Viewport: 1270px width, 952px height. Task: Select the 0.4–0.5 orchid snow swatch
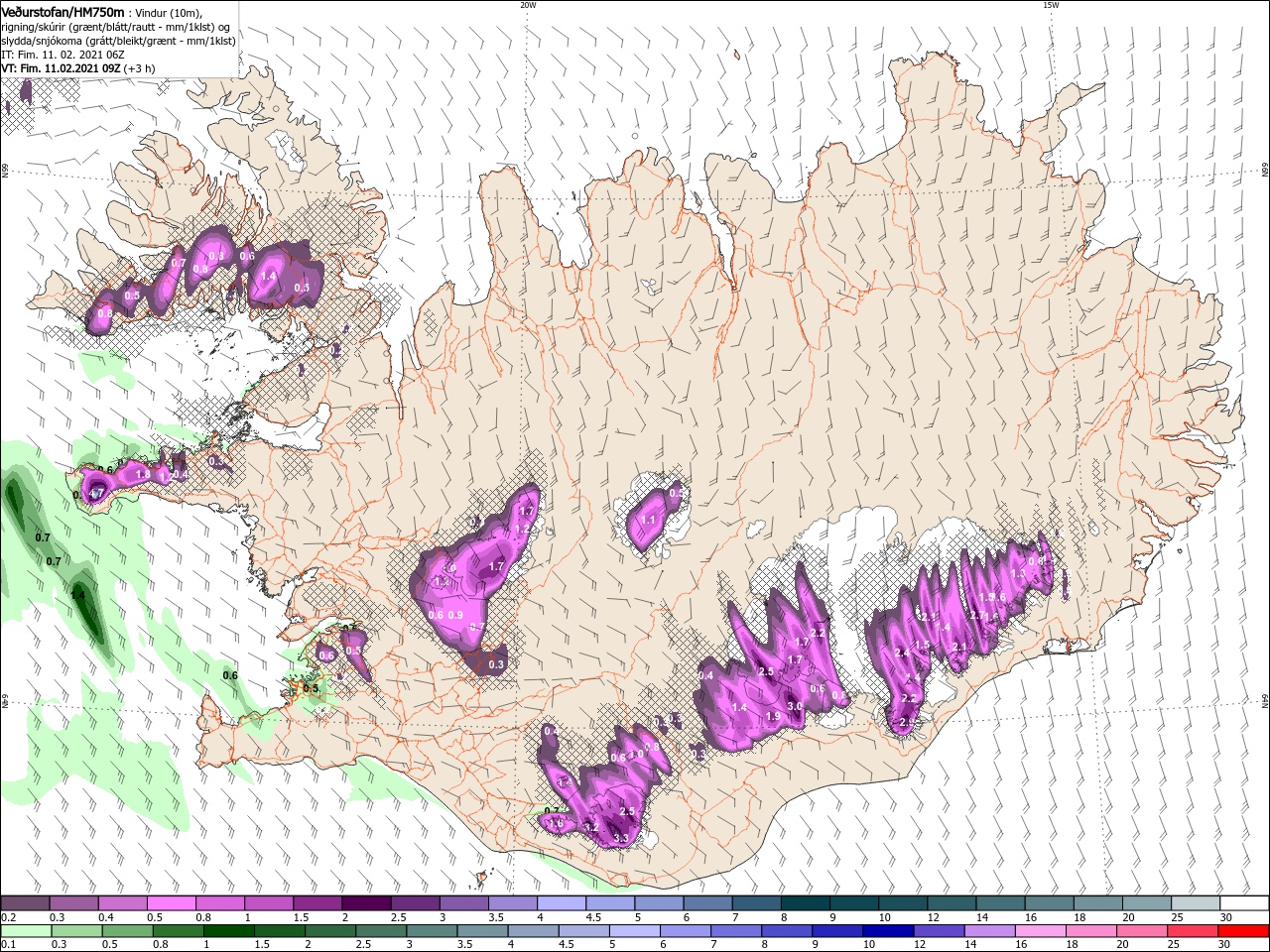[x=122, y=903]
